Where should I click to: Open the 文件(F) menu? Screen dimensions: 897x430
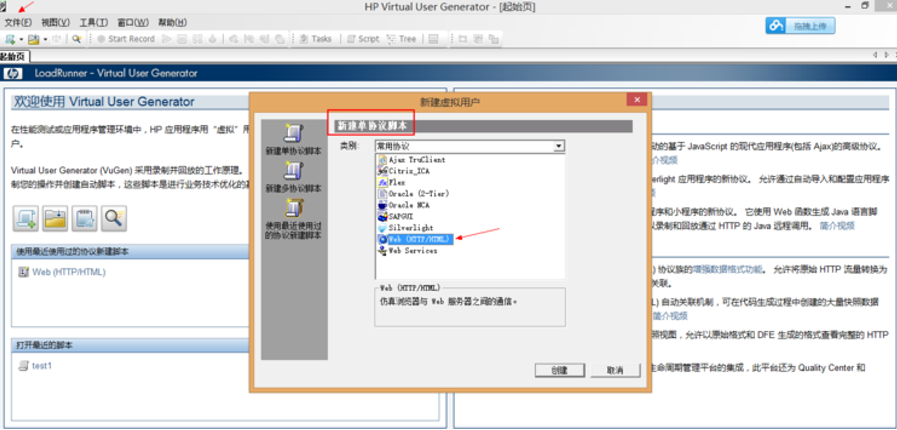point(18,23)
